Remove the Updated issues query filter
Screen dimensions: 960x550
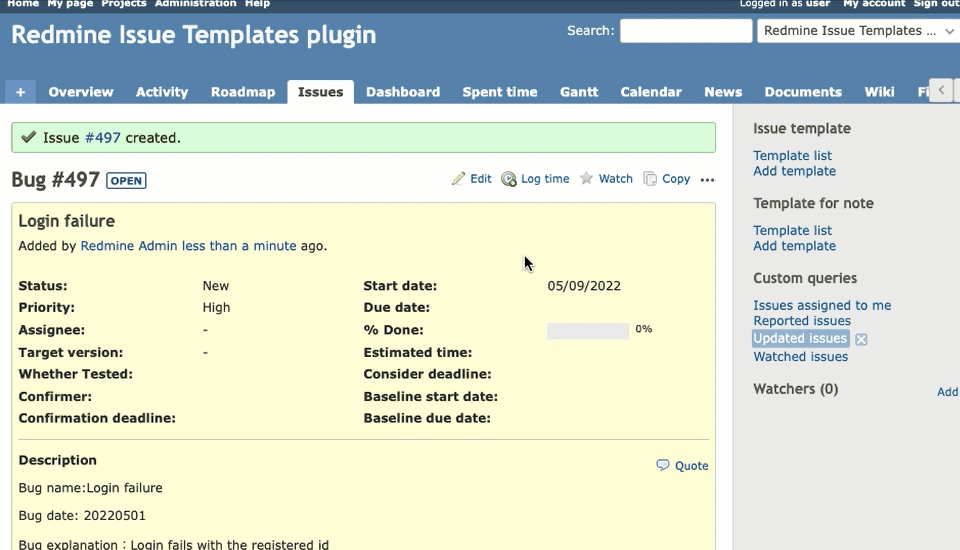pyautogui.click(x=861, y=340)
